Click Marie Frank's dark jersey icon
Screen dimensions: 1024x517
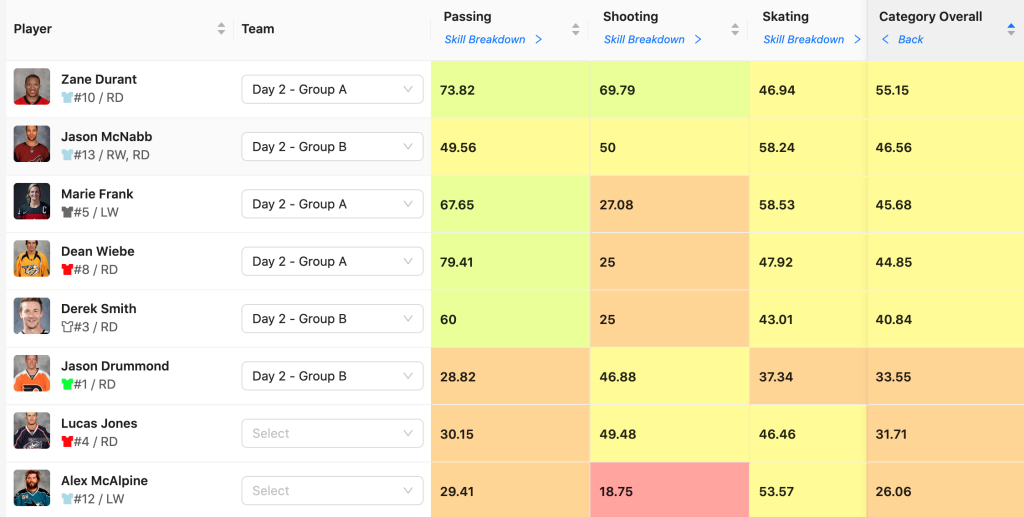[x=67, y=213]
